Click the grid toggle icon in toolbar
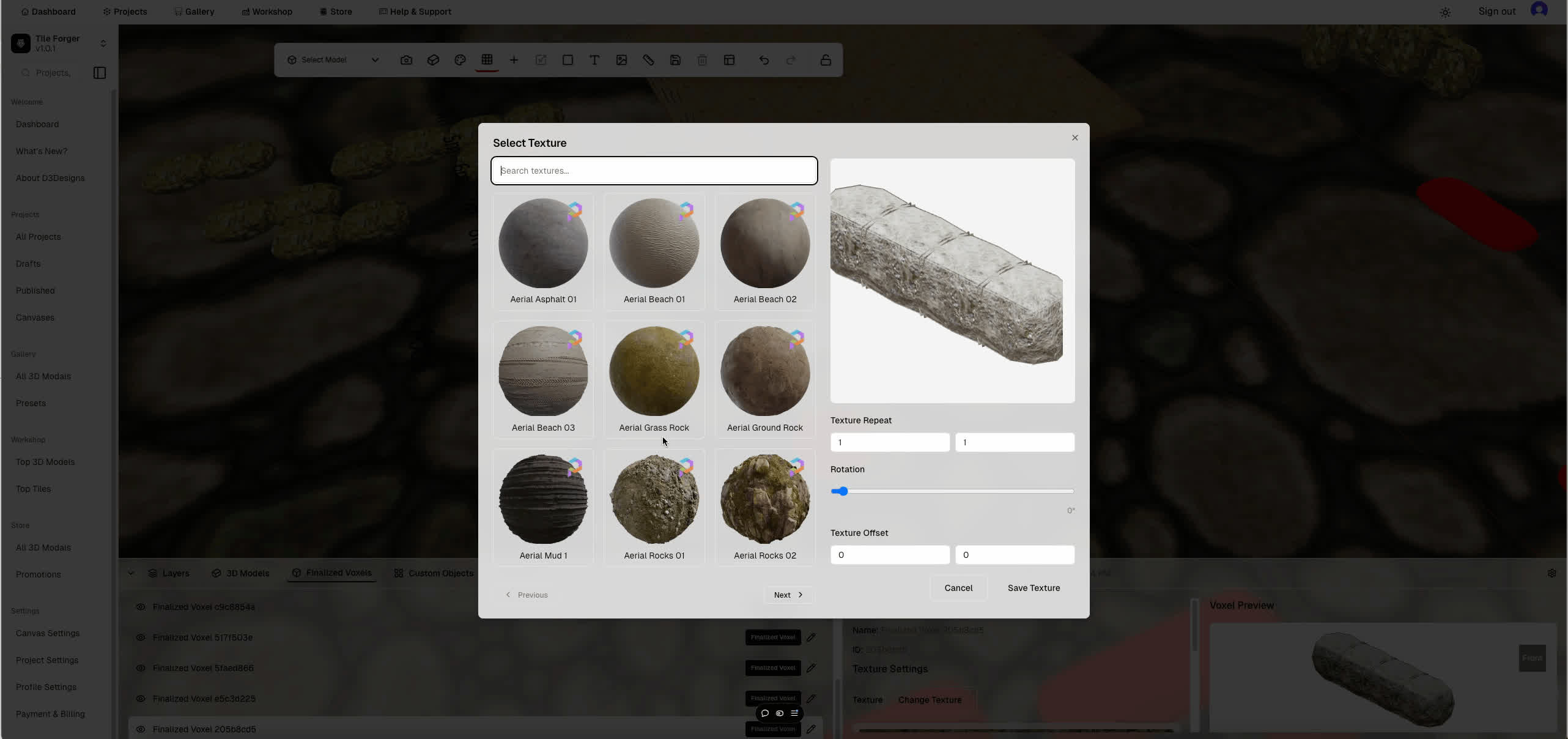Screen dimensions: 1568x739 [487, 60]
